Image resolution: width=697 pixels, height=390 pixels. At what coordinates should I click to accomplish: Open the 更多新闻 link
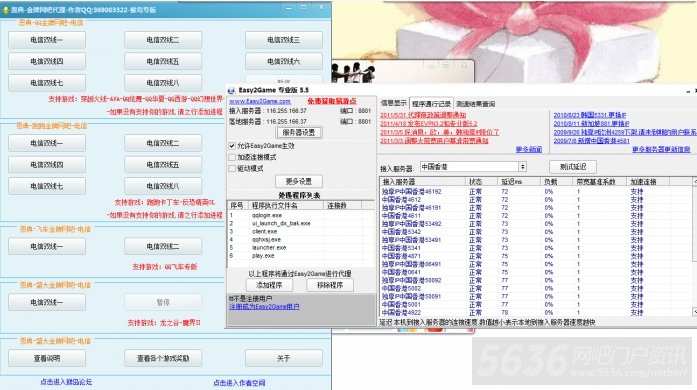(529, 149)
